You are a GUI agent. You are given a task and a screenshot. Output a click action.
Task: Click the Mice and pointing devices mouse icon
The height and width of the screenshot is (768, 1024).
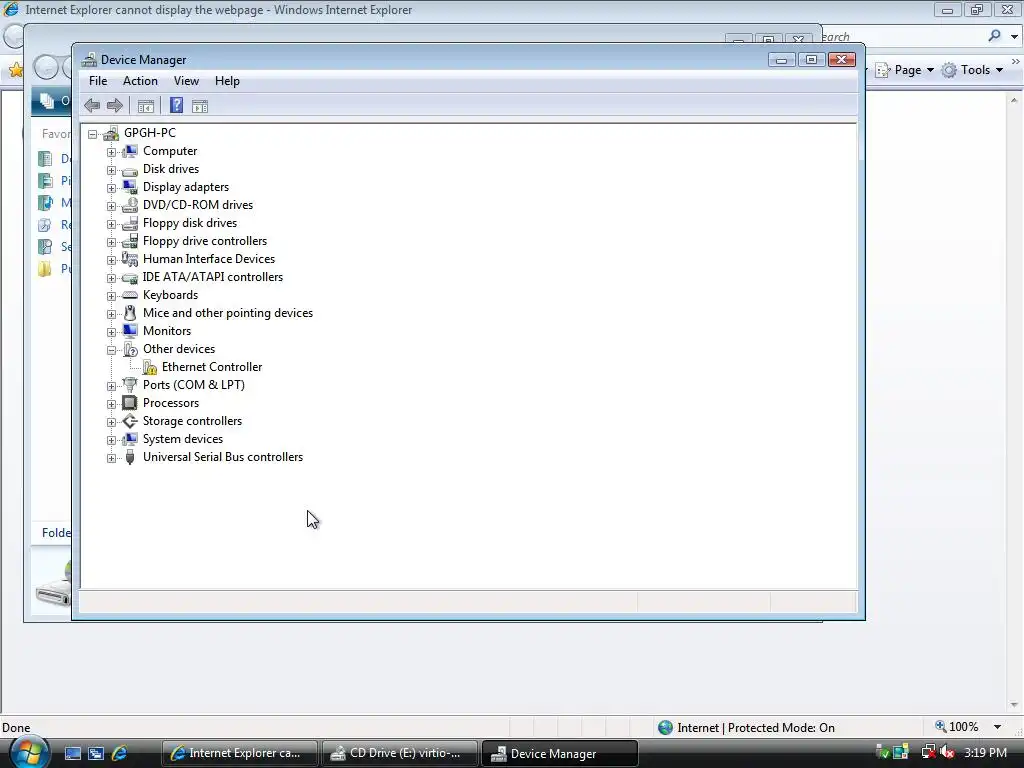130,313
